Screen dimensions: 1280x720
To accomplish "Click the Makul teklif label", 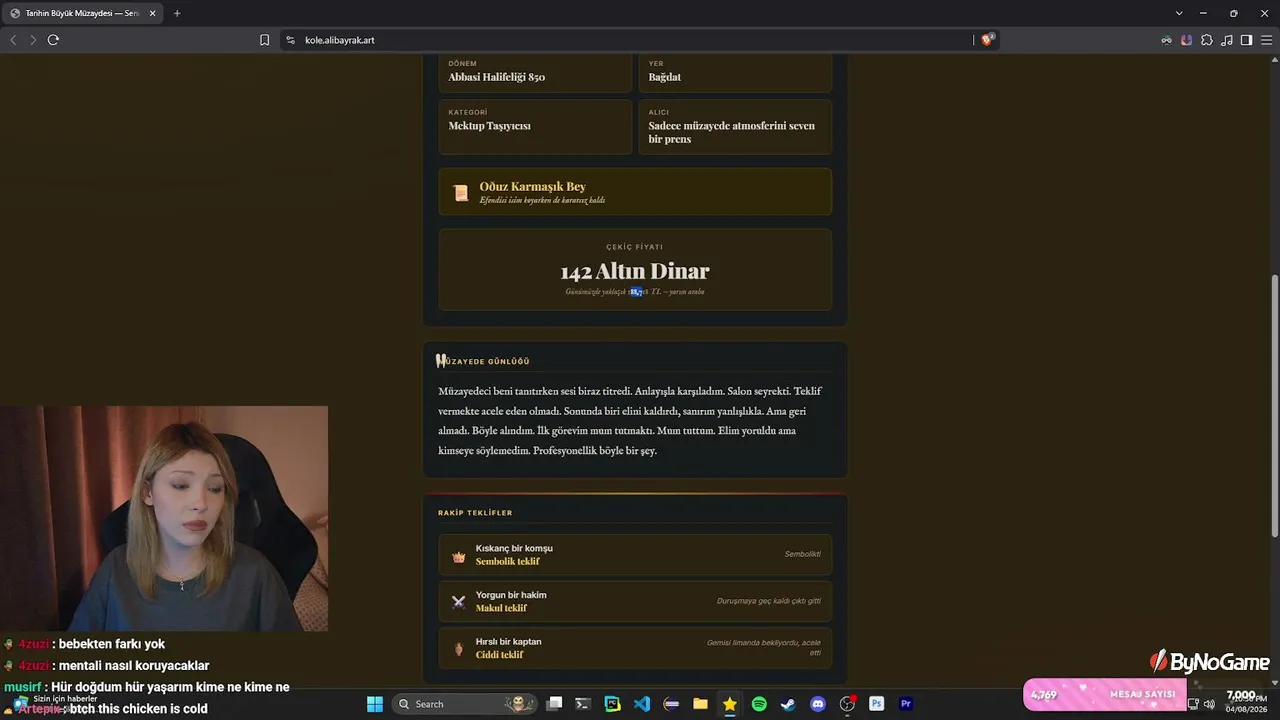I will point(501,608).
